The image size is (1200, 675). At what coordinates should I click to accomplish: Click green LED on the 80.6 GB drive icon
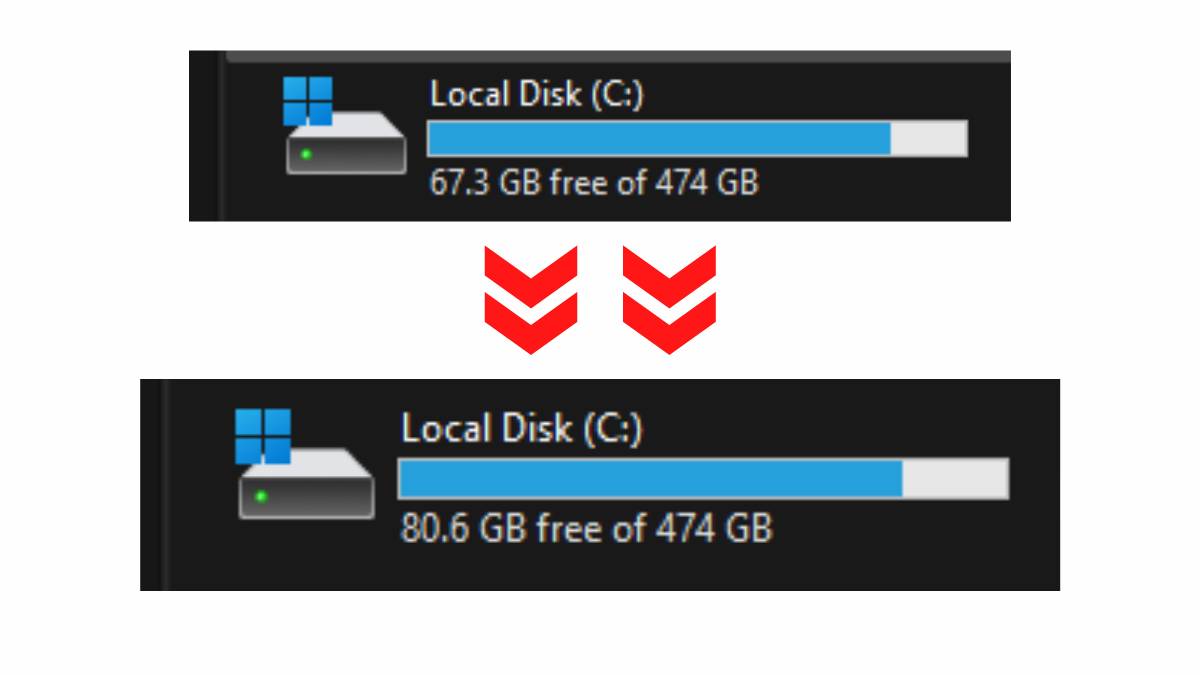click(x=261, y=496)
